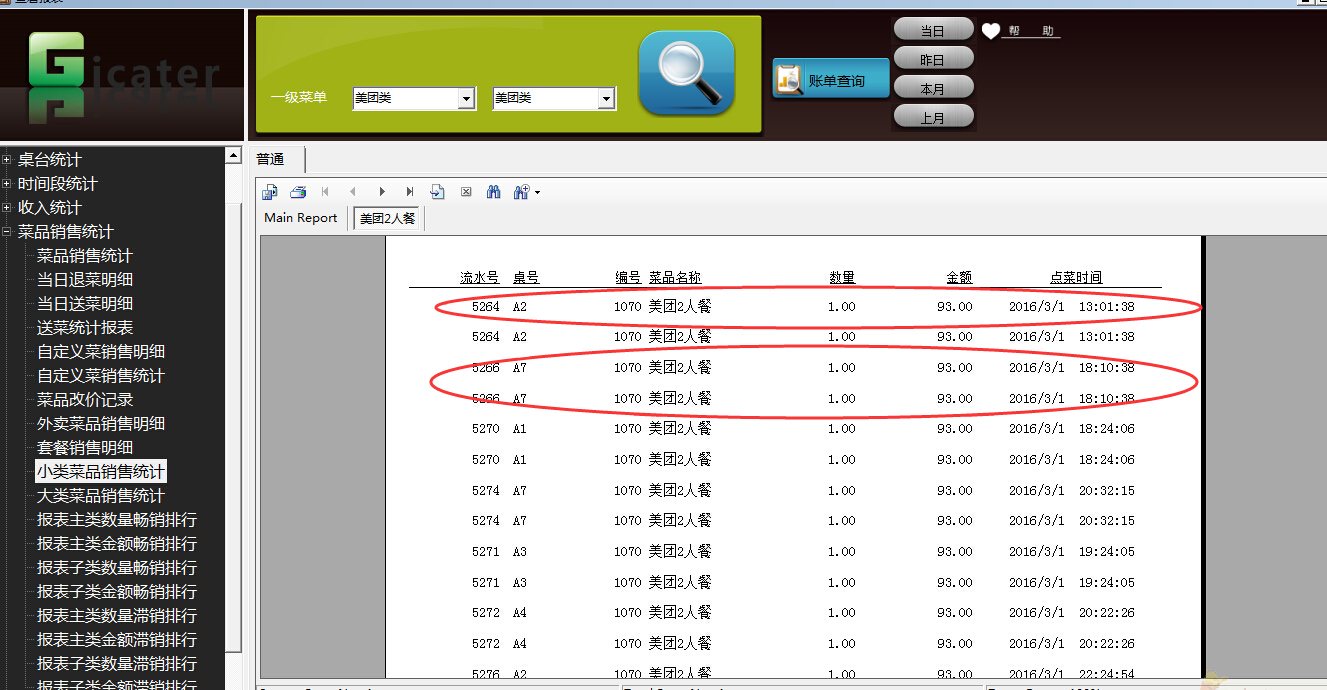
Task: Open 送菜统计报表 in the tree
Action: [85, 328]
